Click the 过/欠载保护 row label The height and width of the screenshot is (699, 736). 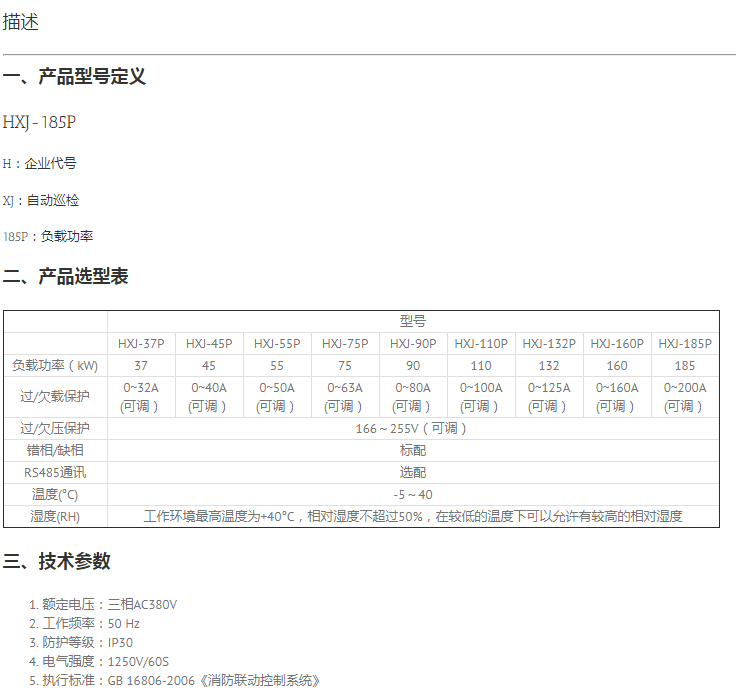click(56, 396)
